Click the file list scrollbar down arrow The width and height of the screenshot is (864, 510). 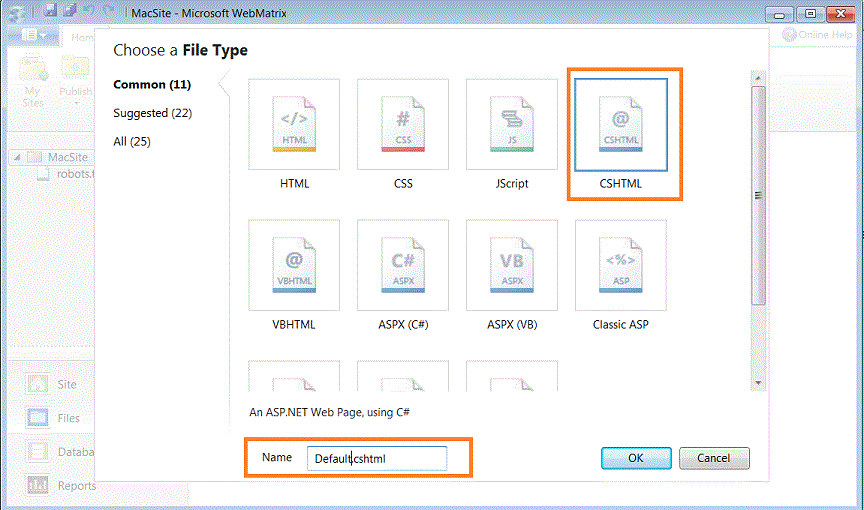tap(758, 383)
